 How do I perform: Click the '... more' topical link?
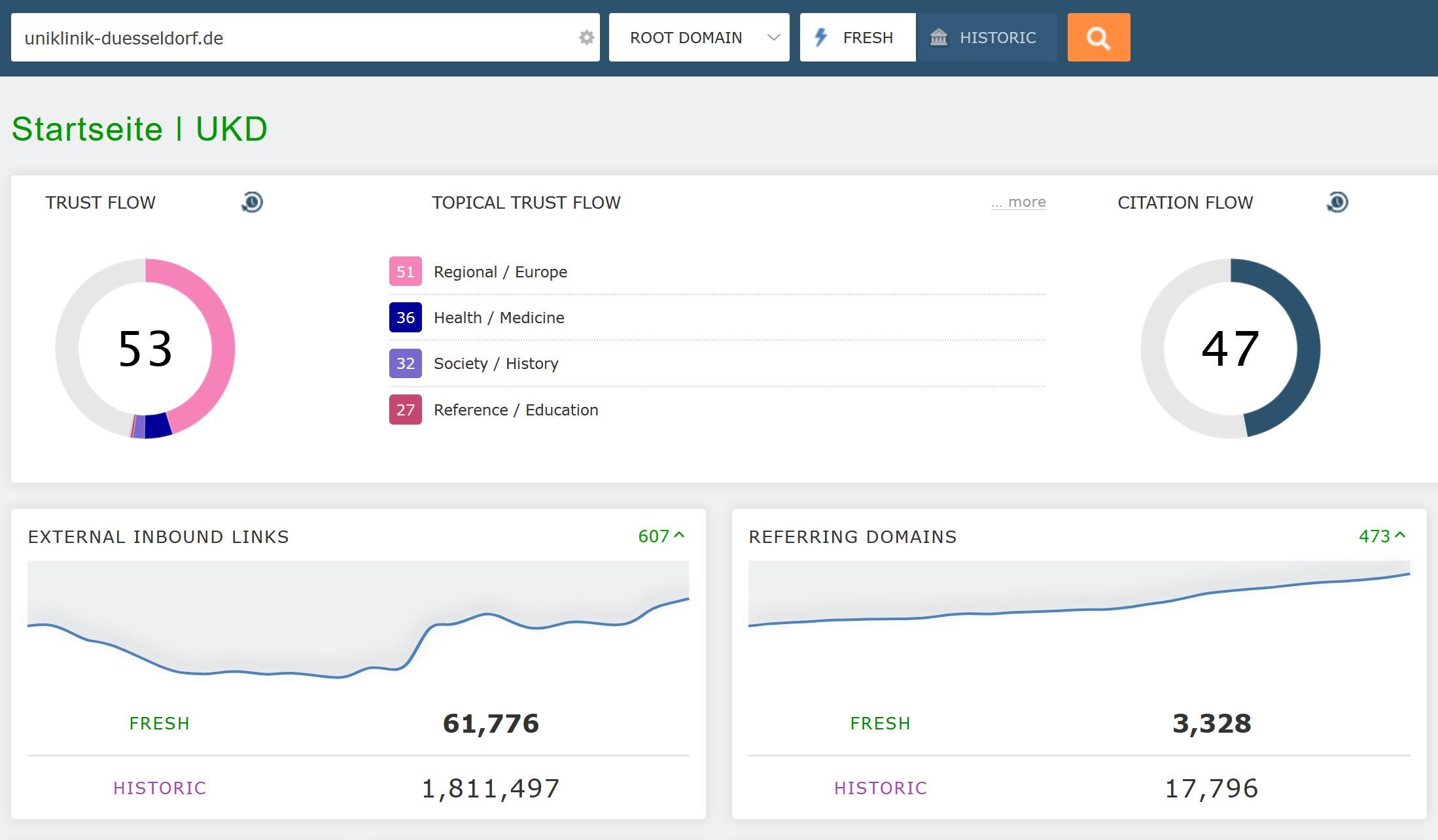pyautogui.click(x=1019, y=202)
